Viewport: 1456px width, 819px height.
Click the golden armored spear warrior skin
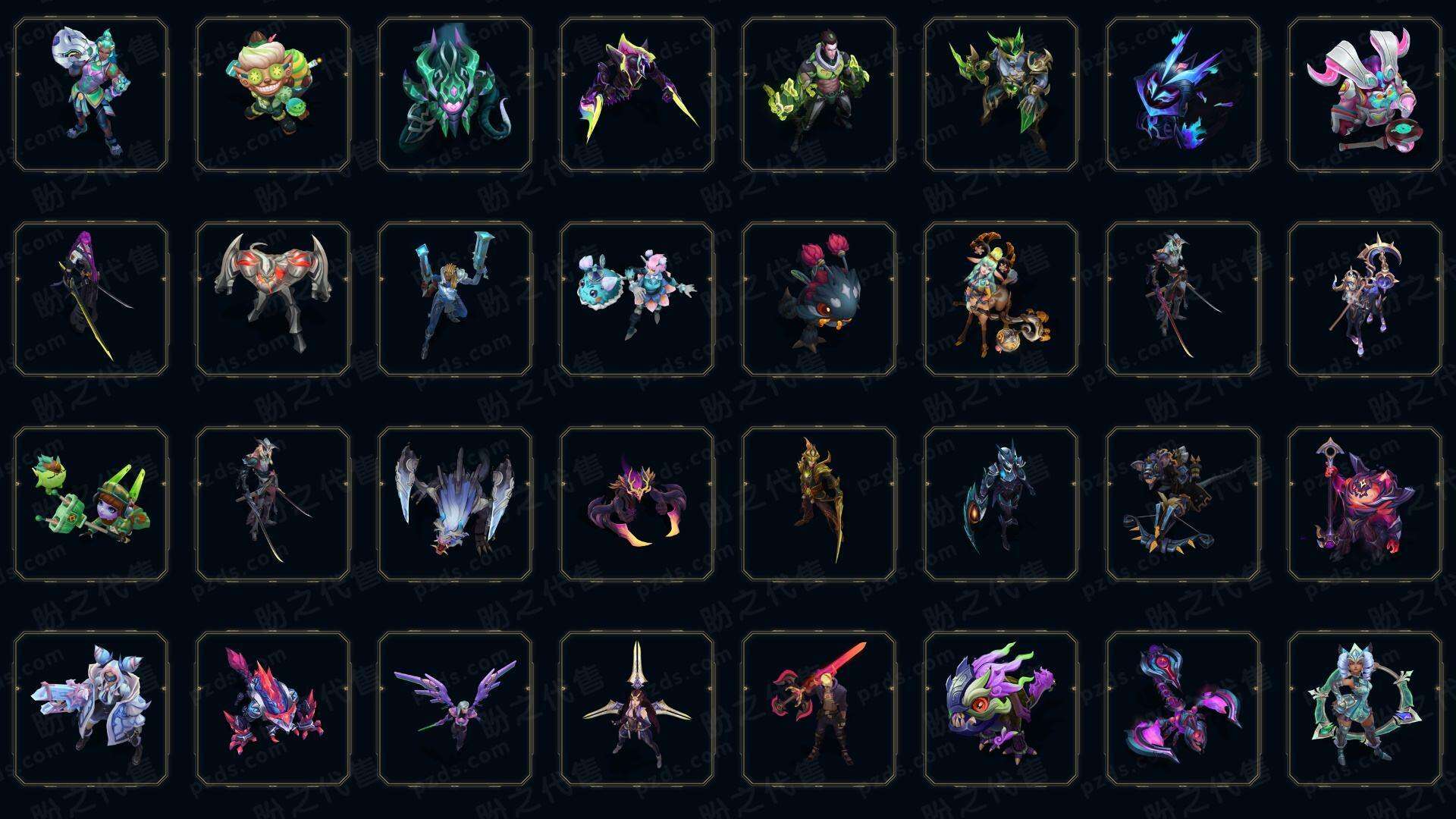click(819, 504)
